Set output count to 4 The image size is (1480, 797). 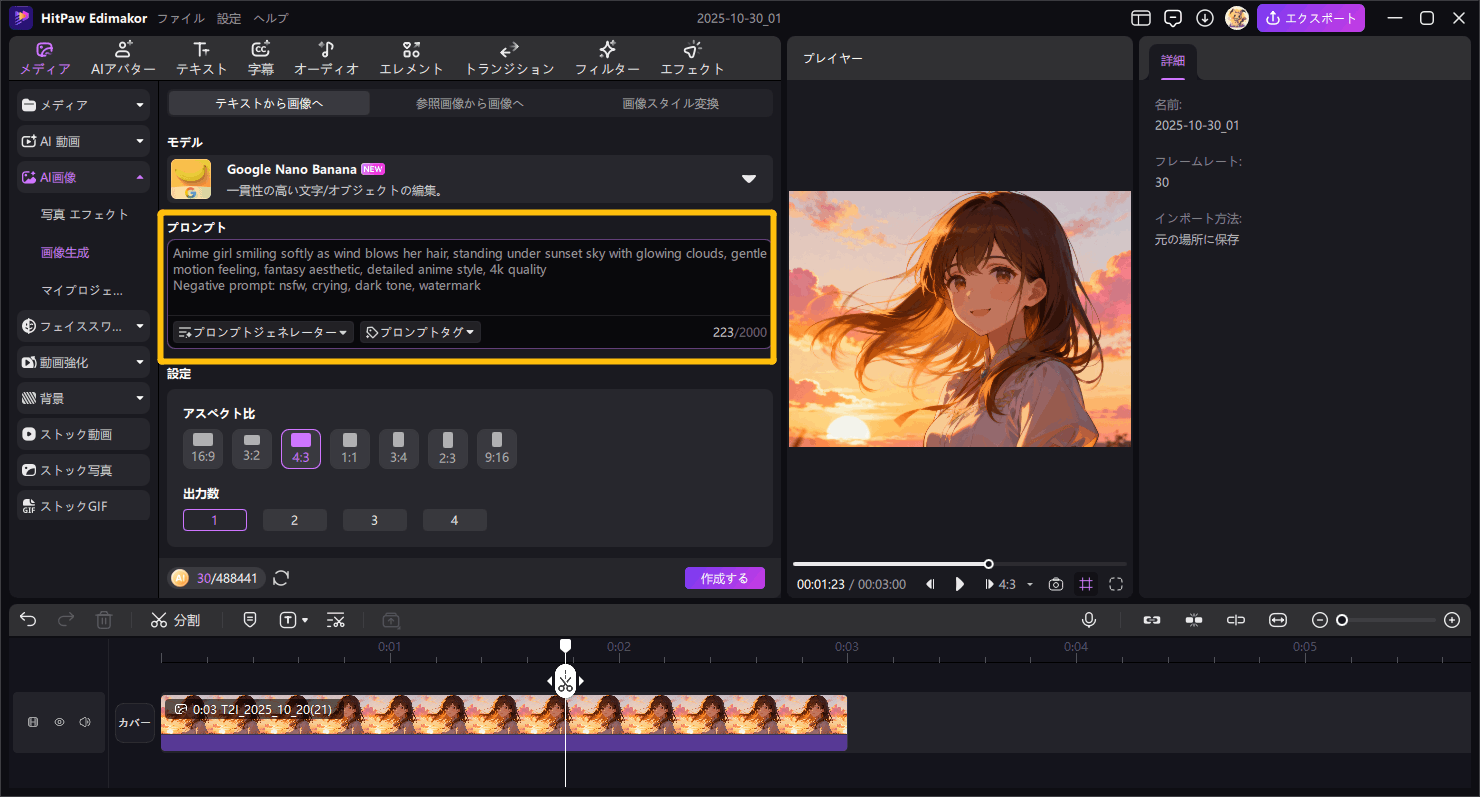(454, 520)
